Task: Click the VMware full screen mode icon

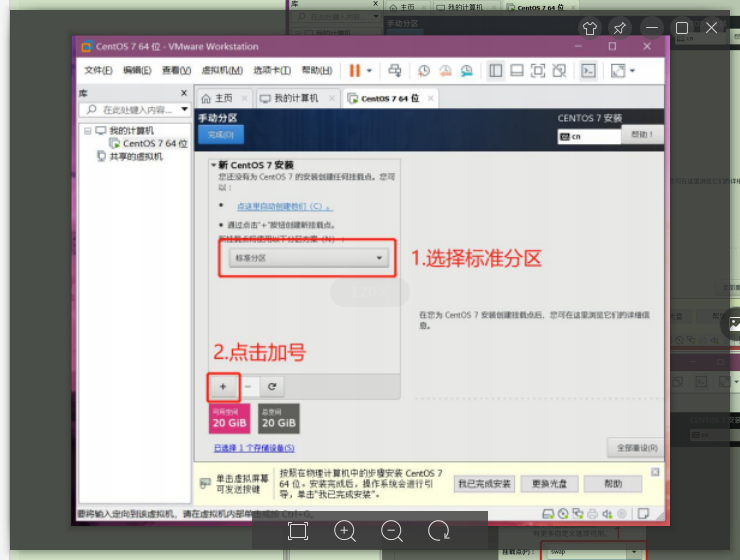Action: point(538,71)
